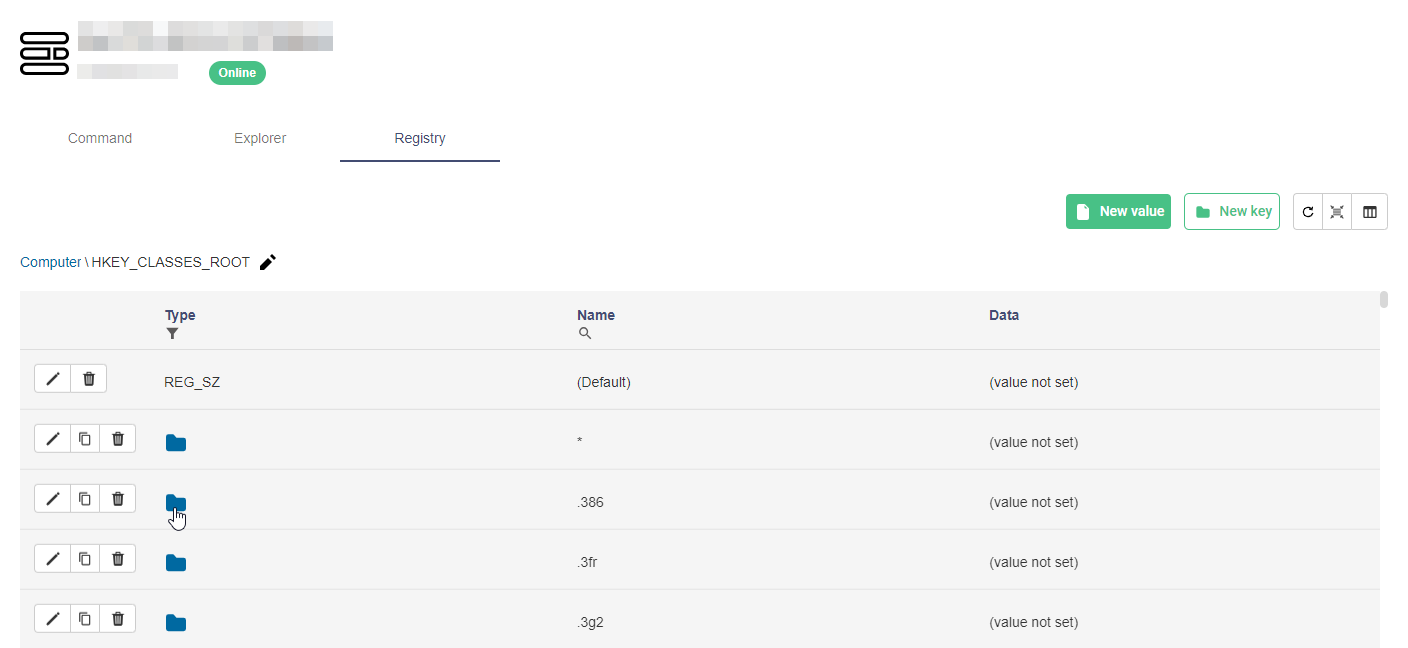Expand the .3g2 key folder
The image size is (1408, 648).
176,623
